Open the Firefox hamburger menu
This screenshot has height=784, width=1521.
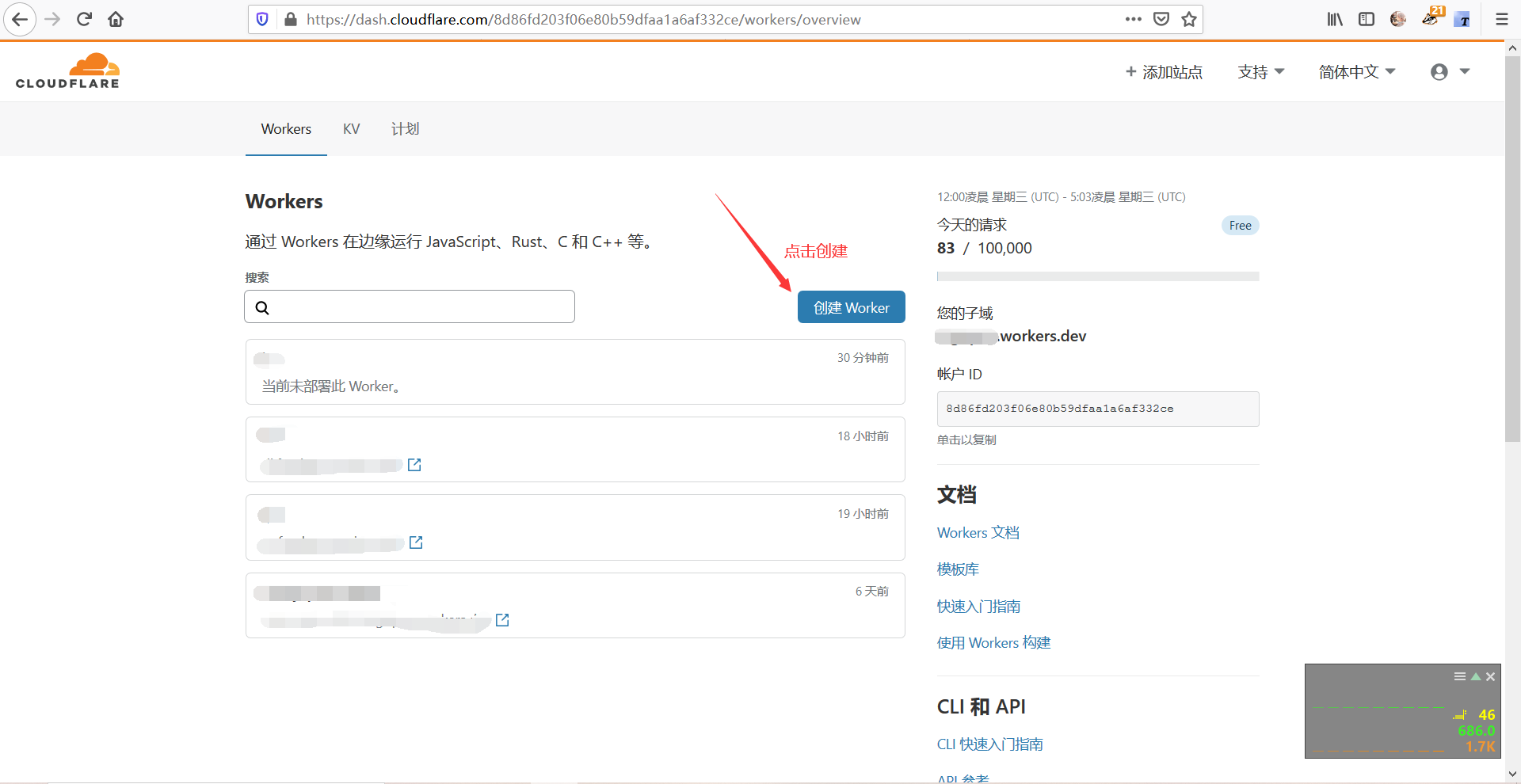coord(1501,19)
